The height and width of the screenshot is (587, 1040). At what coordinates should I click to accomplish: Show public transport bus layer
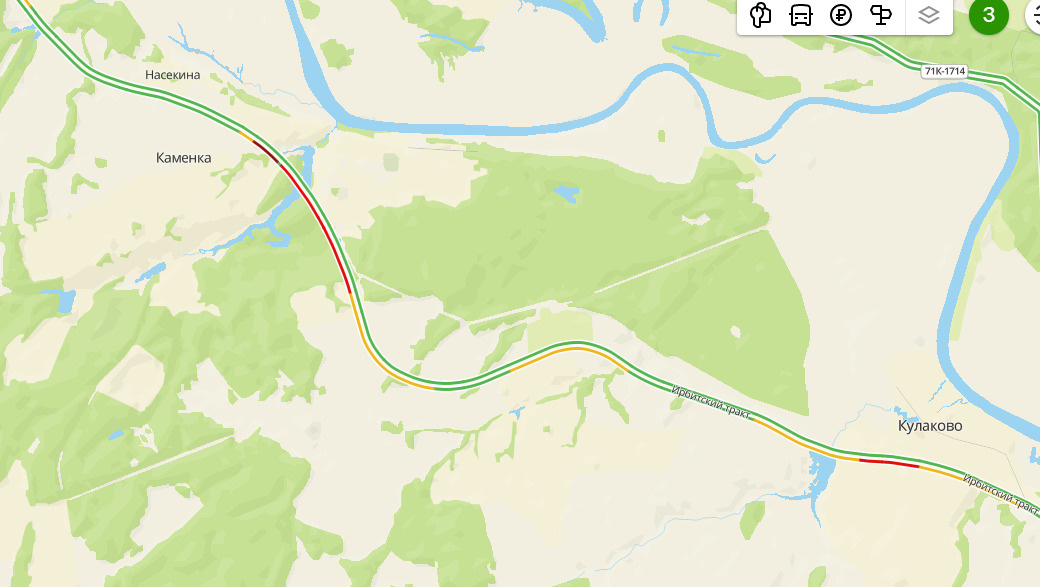point(801,15)
